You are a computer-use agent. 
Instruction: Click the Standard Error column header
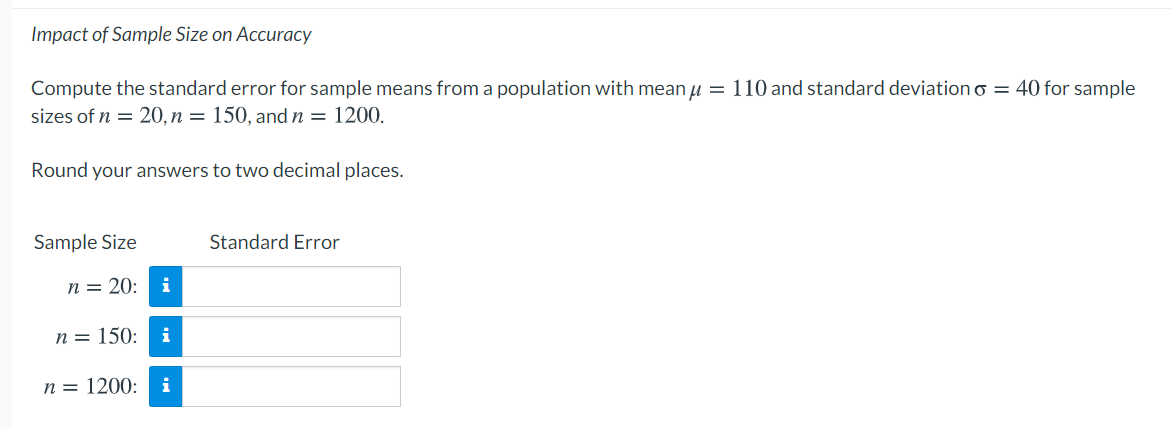[274, 242]
